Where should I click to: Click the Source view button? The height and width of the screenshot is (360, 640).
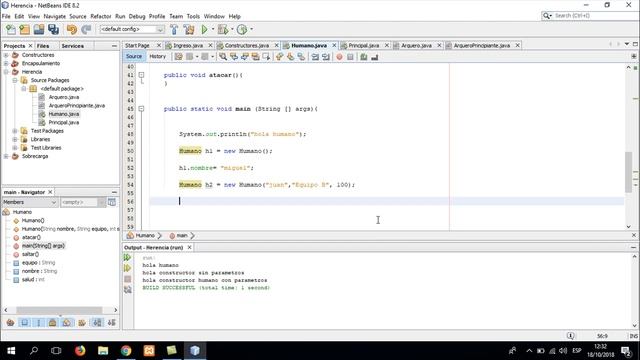point(134,56)
